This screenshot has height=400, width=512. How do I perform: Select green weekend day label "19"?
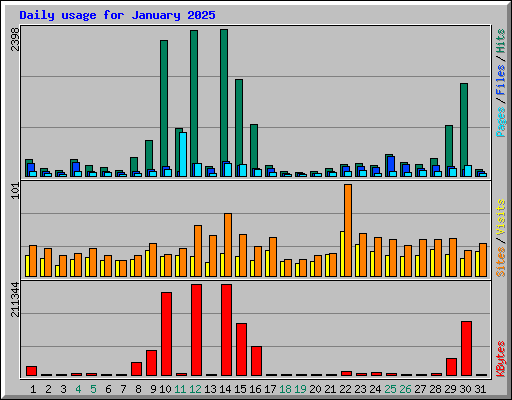tap(300, 389)
